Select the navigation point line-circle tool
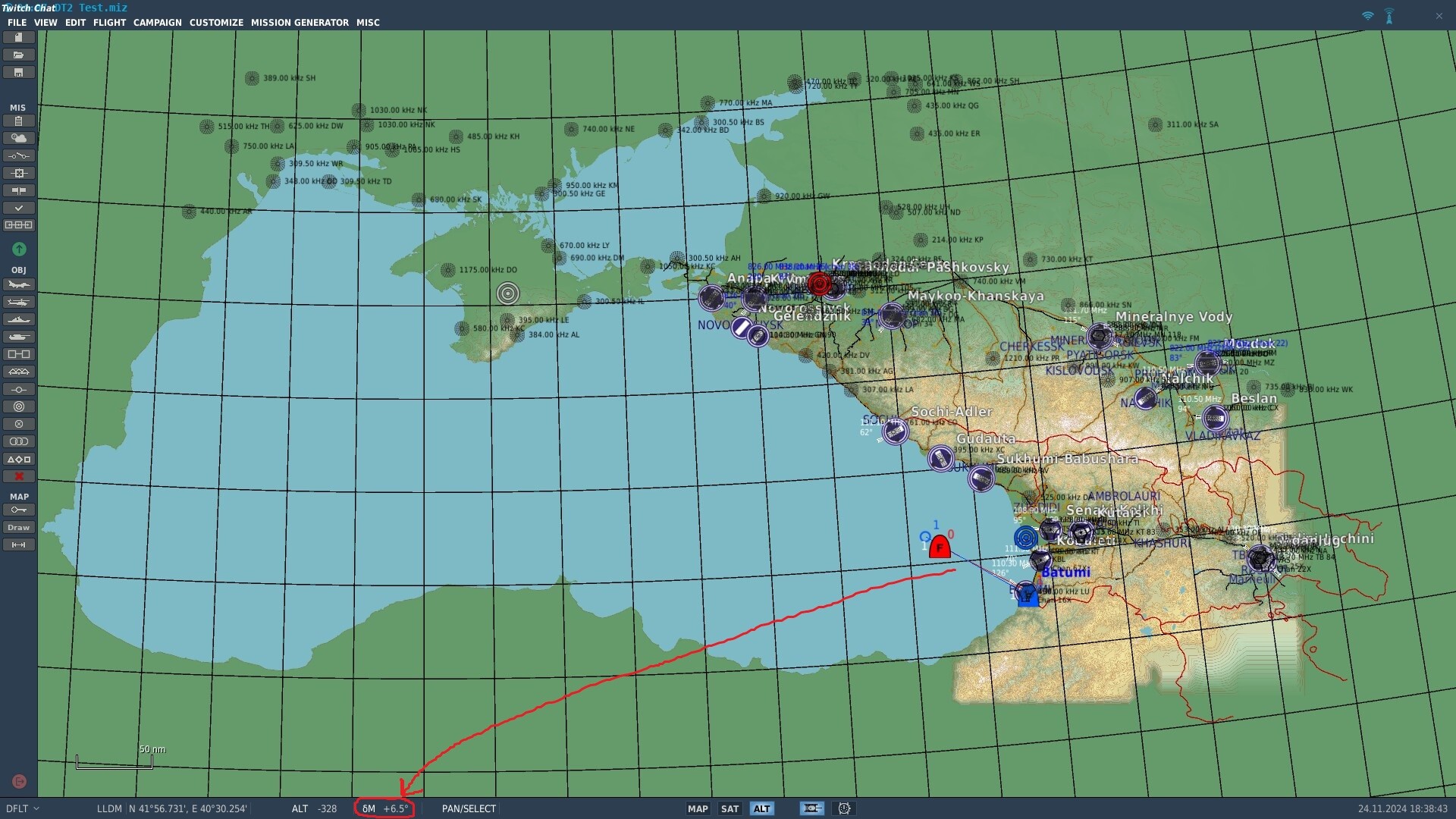The width and height of the screenshot is (1456, 819). (19, 389)
